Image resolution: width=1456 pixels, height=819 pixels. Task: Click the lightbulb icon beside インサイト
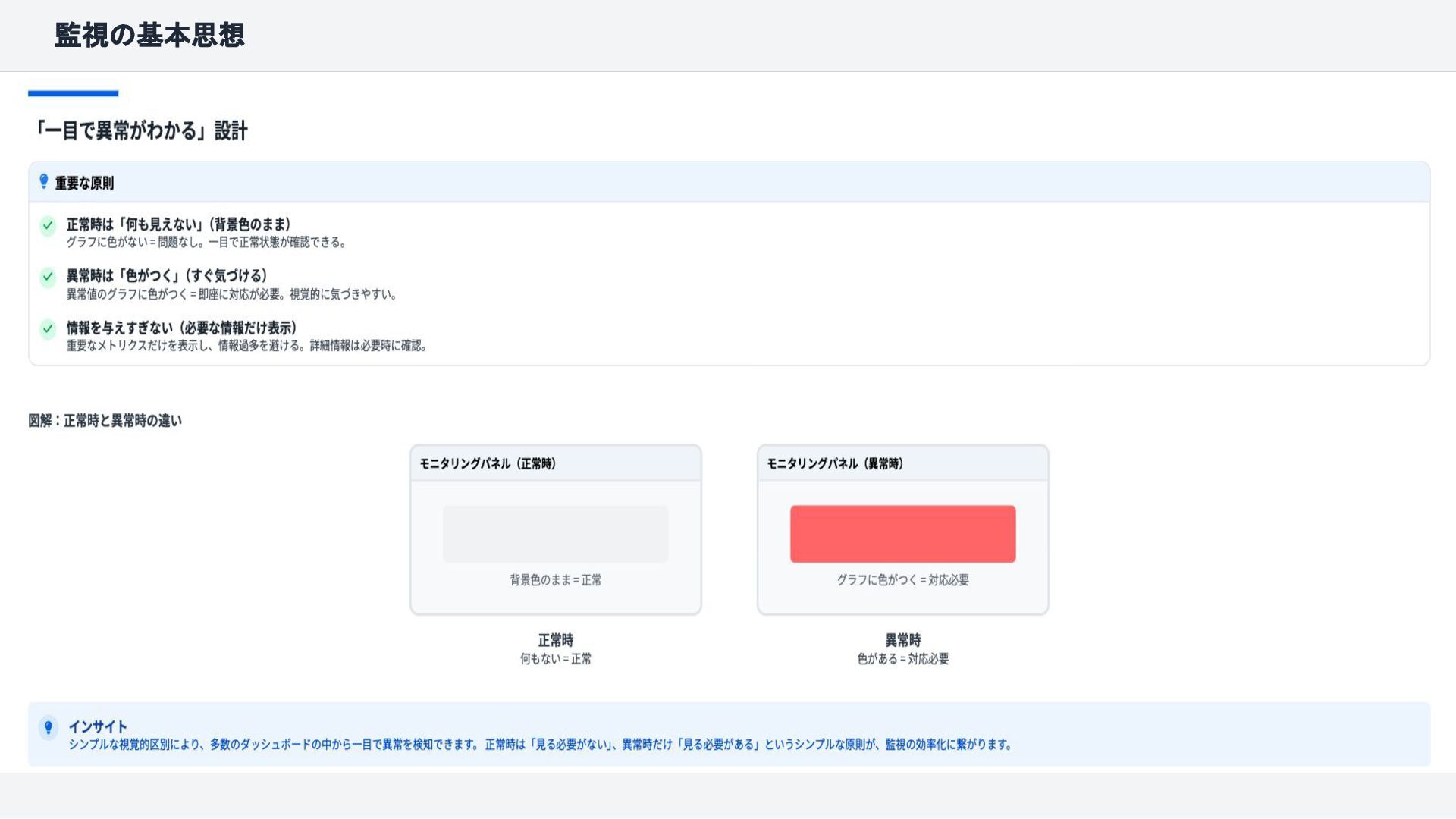49,728
